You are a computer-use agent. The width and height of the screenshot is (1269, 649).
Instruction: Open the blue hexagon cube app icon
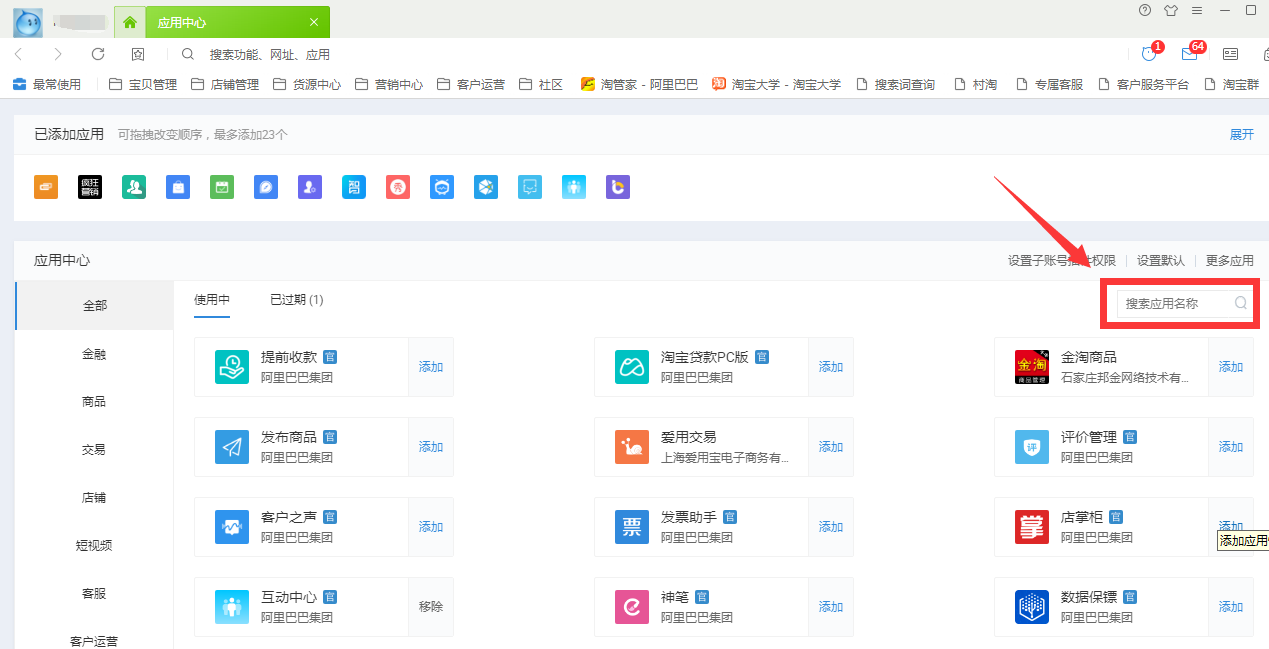coord(486,187)
